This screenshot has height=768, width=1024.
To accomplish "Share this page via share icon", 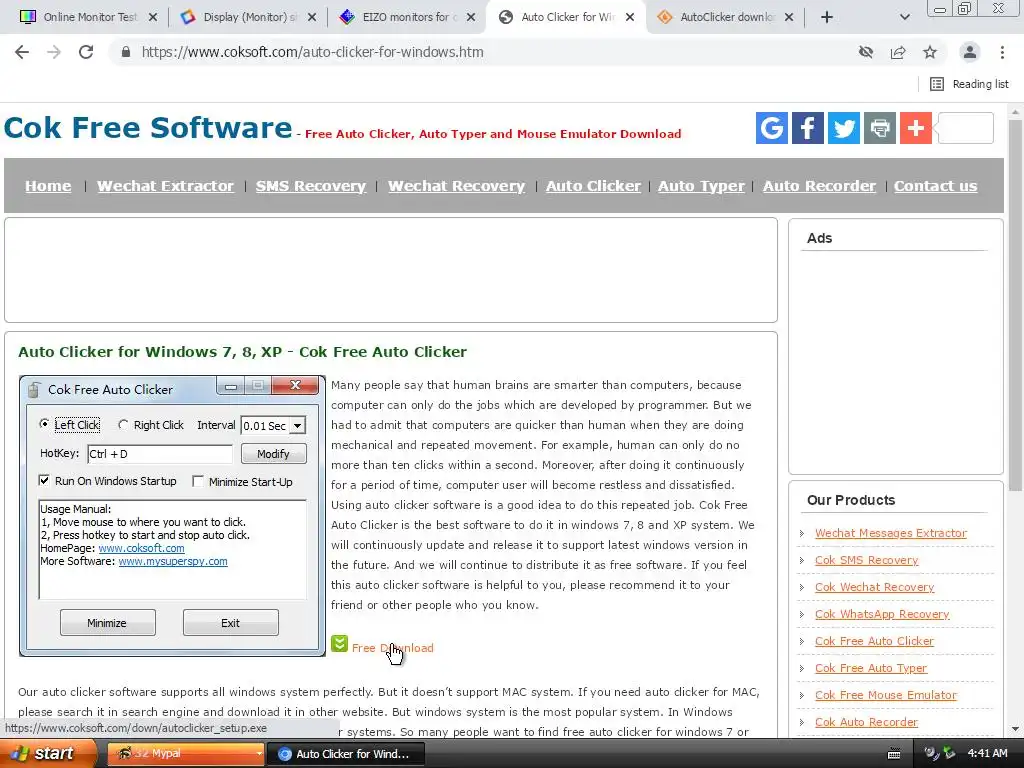I will pyautogui.click(x=898, y=52).
